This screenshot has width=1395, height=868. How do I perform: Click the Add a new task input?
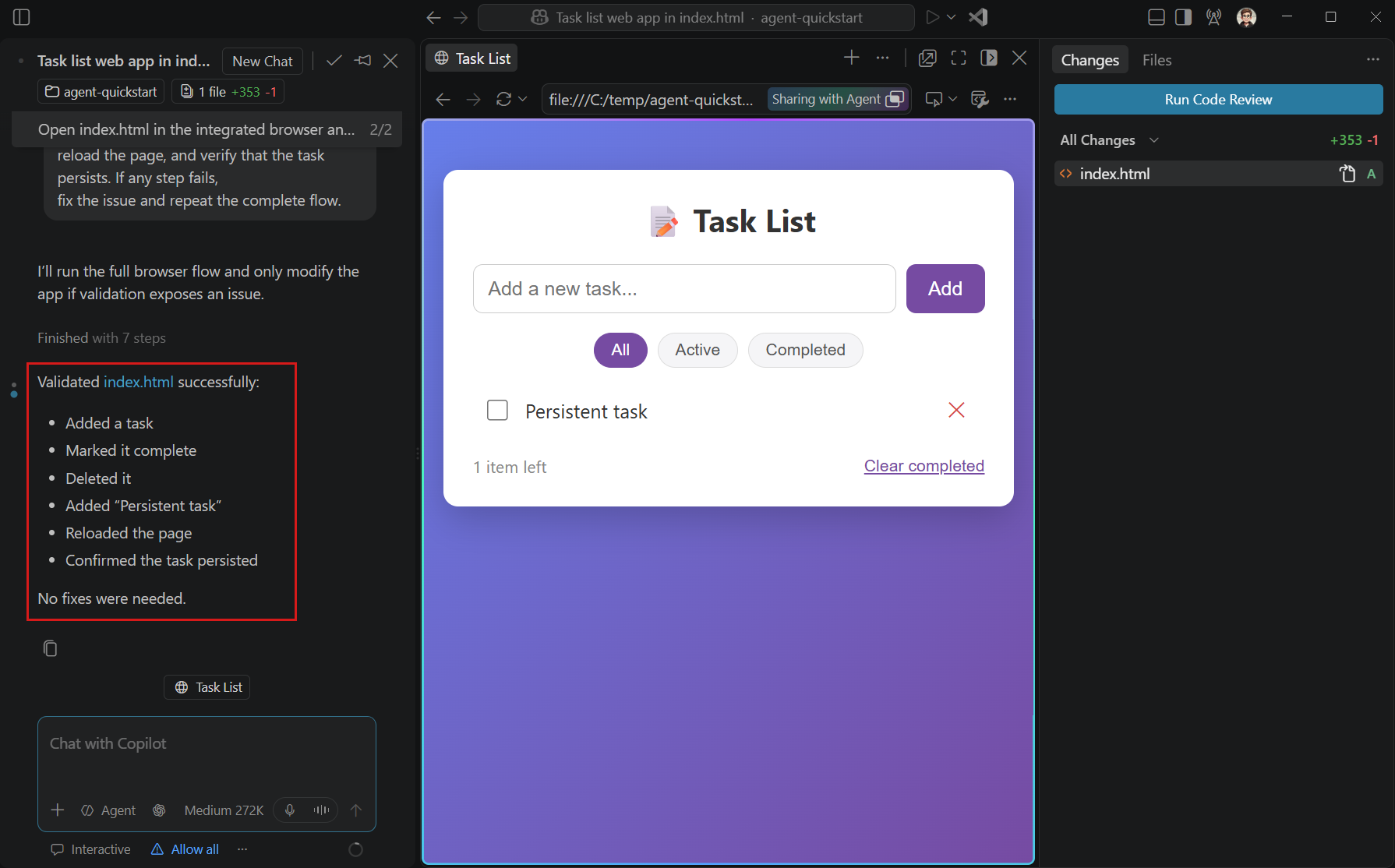[x=684, y=289]
